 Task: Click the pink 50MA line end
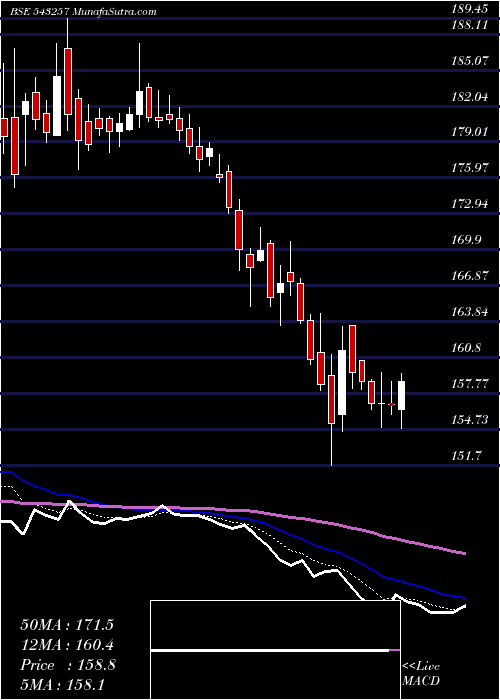463,553
